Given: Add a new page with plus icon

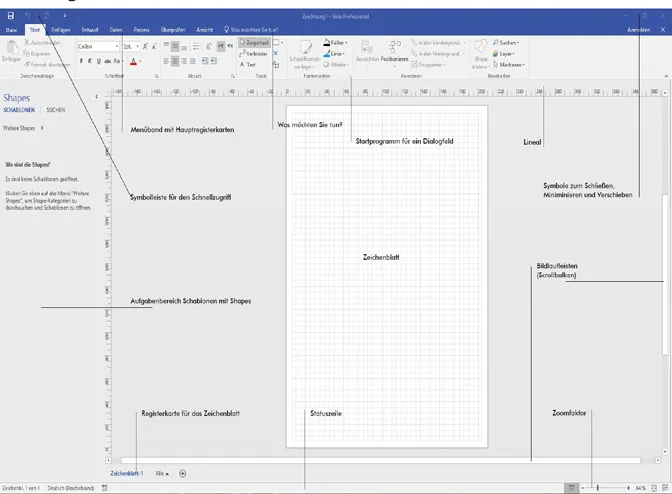Looking at the screenshot, I should 182,473.
